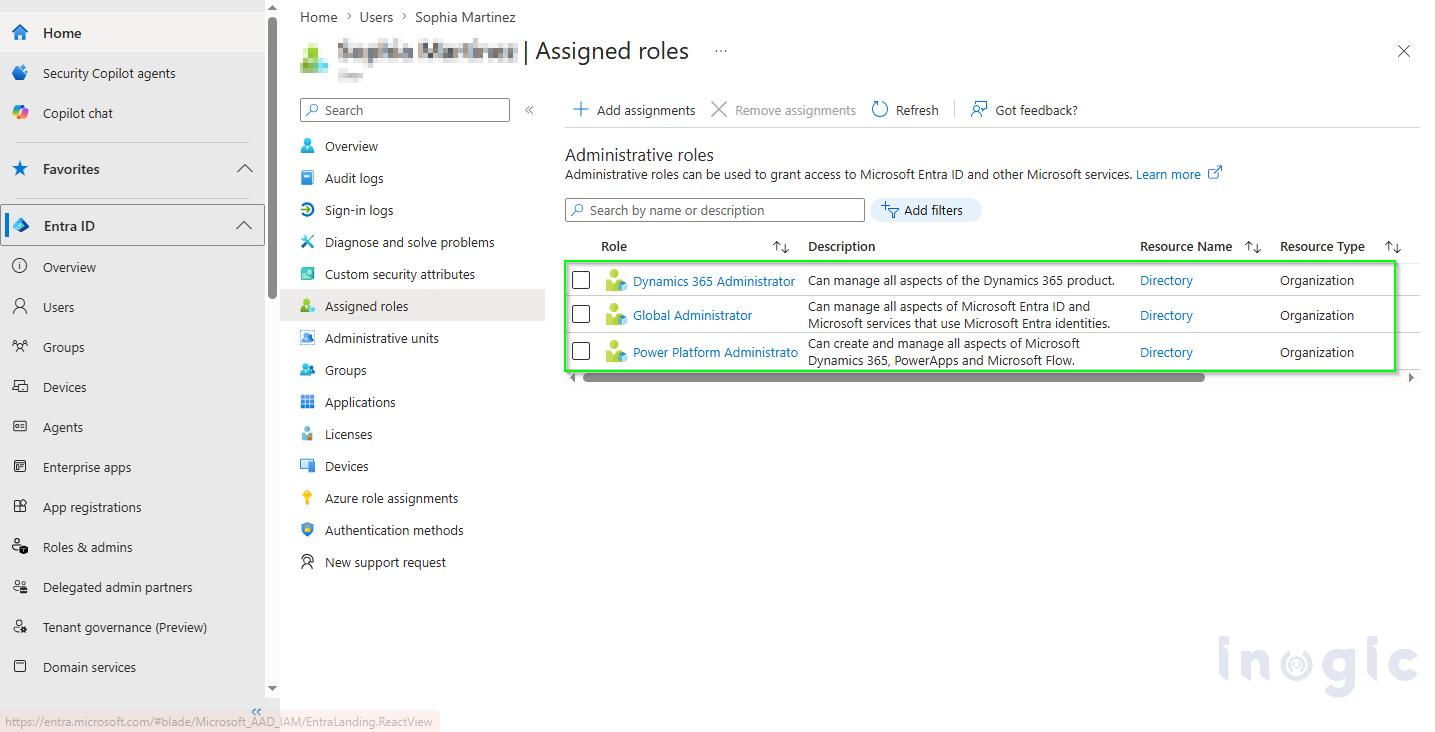The width and height of the screenshot is (1435, 732).
Task: Open Dynamics 365 Administrator role link
Action: pyautogui.click(x=714, y=281)
